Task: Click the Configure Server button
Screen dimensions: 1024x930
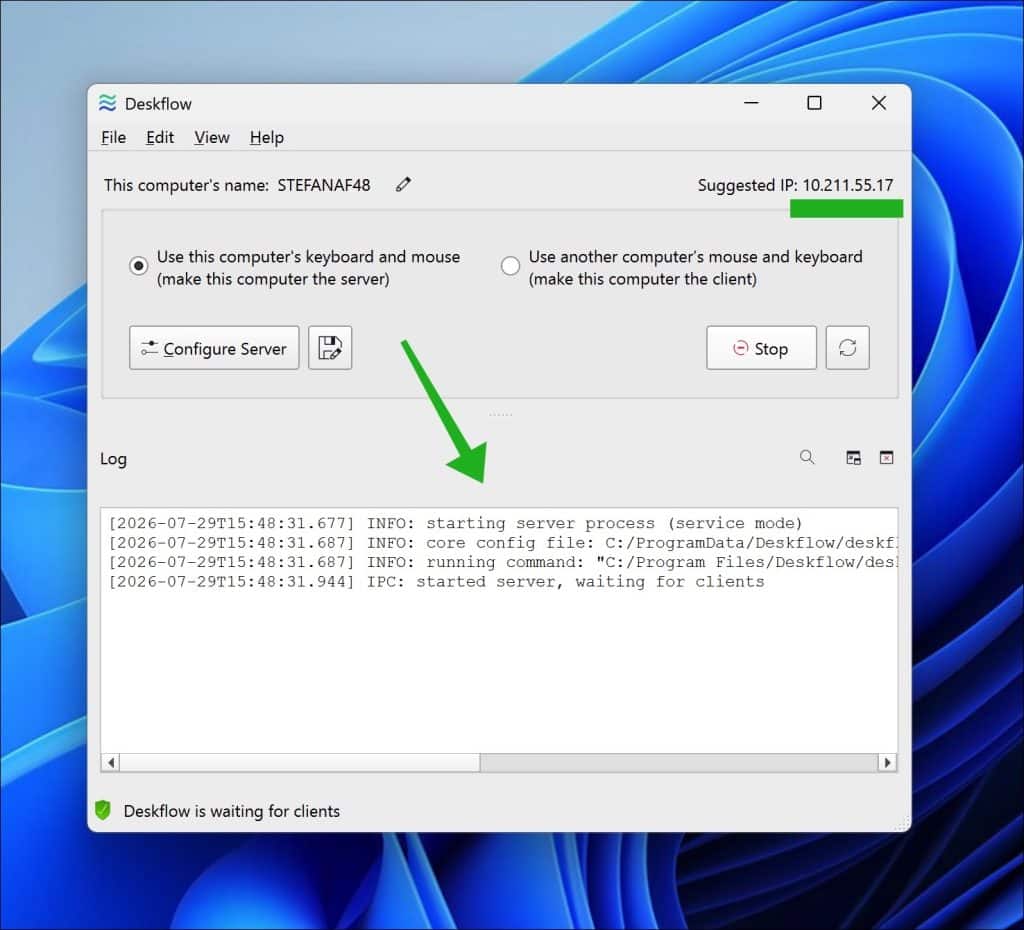Action: click(x=214, y=348)
